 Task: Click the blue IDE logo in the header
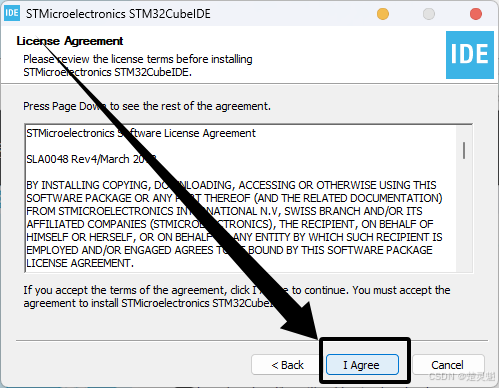[x=470, y=55]
